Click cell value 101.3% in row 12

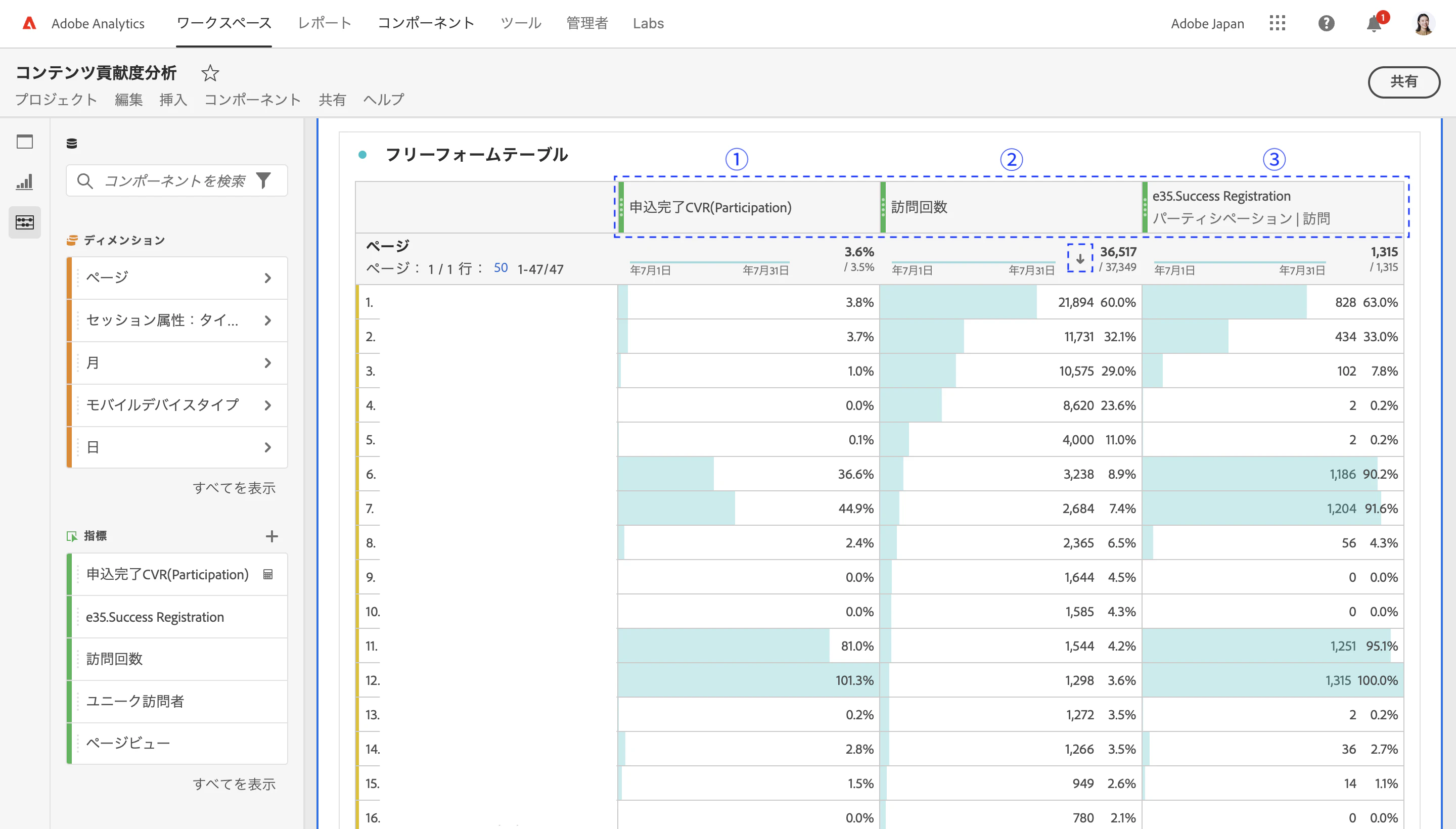854,680
